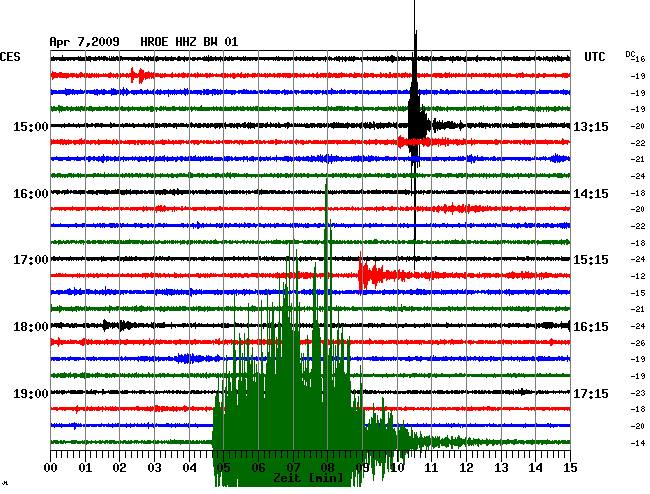Screen dimensions: 650x494
Task: Click minute tick label "00"
Action: point(51,468)
